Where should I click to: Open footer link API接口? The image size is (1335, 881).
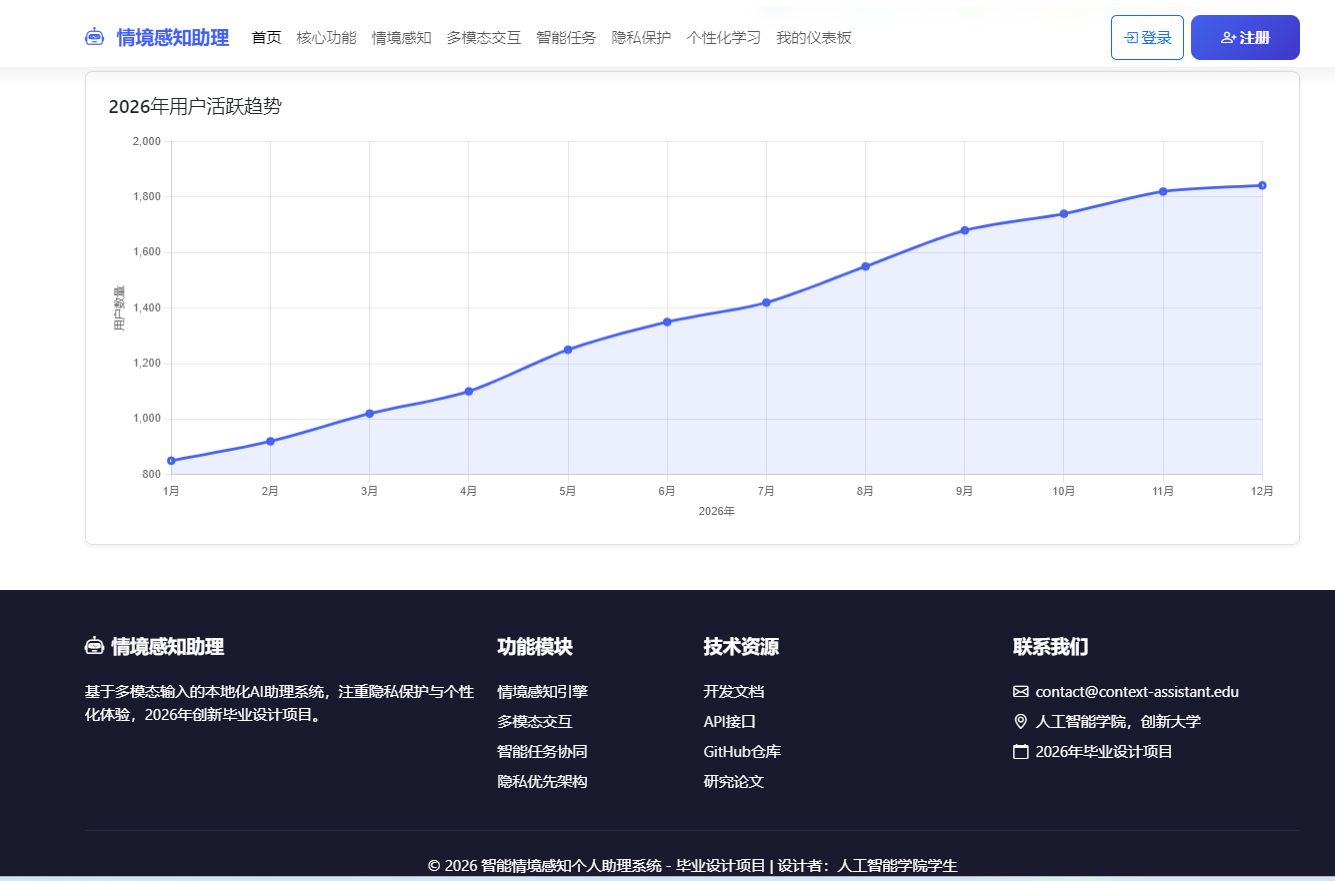(730, 721)
